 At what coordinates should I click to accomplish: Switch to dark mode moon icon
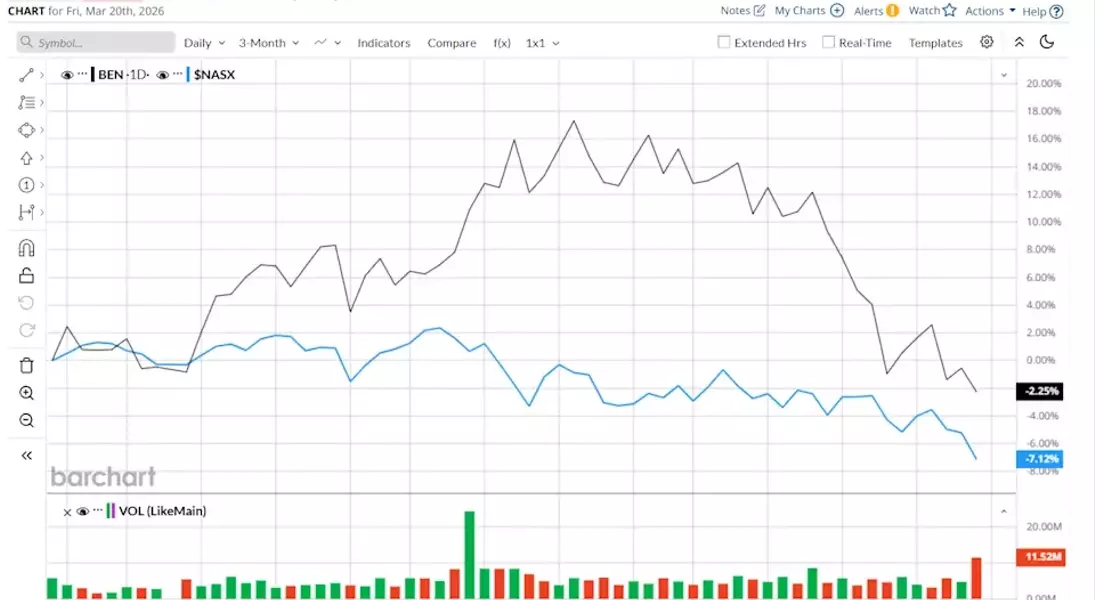1047,42
